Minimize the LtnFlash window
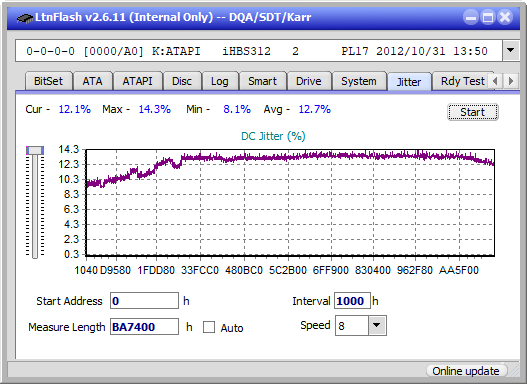This screenshot has height=384, width=527. [471, 17]
